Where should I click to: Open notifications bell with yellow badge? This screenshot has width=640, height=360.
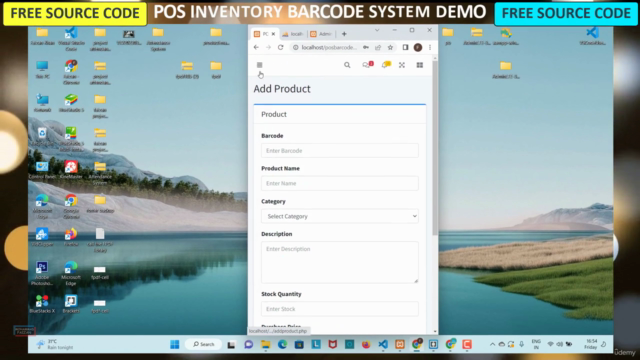(x=386, y=64)
